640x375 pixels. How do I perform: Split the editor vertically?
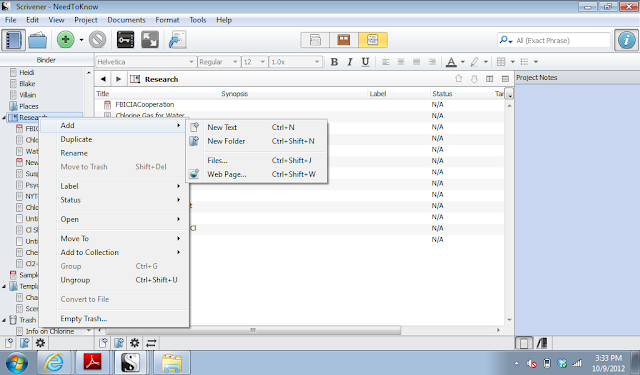489,79
